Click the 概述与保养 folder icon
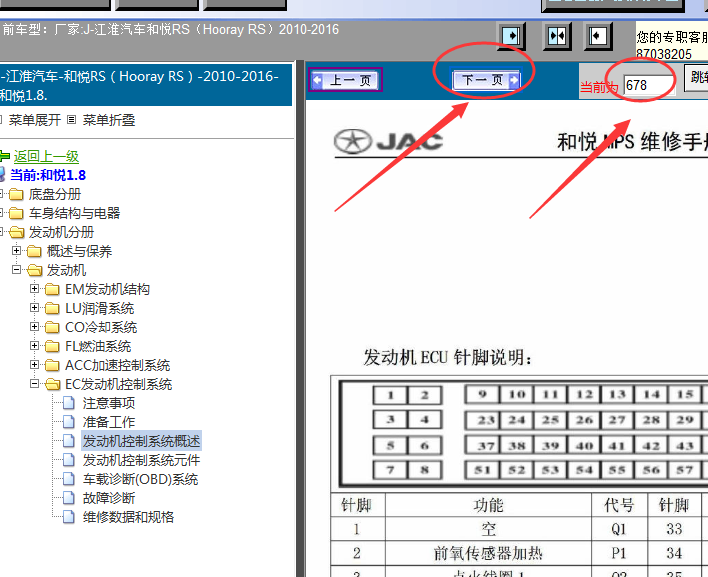Image resolution: width=708 pixels, height=577 pixels. click(x=34, y=251)
